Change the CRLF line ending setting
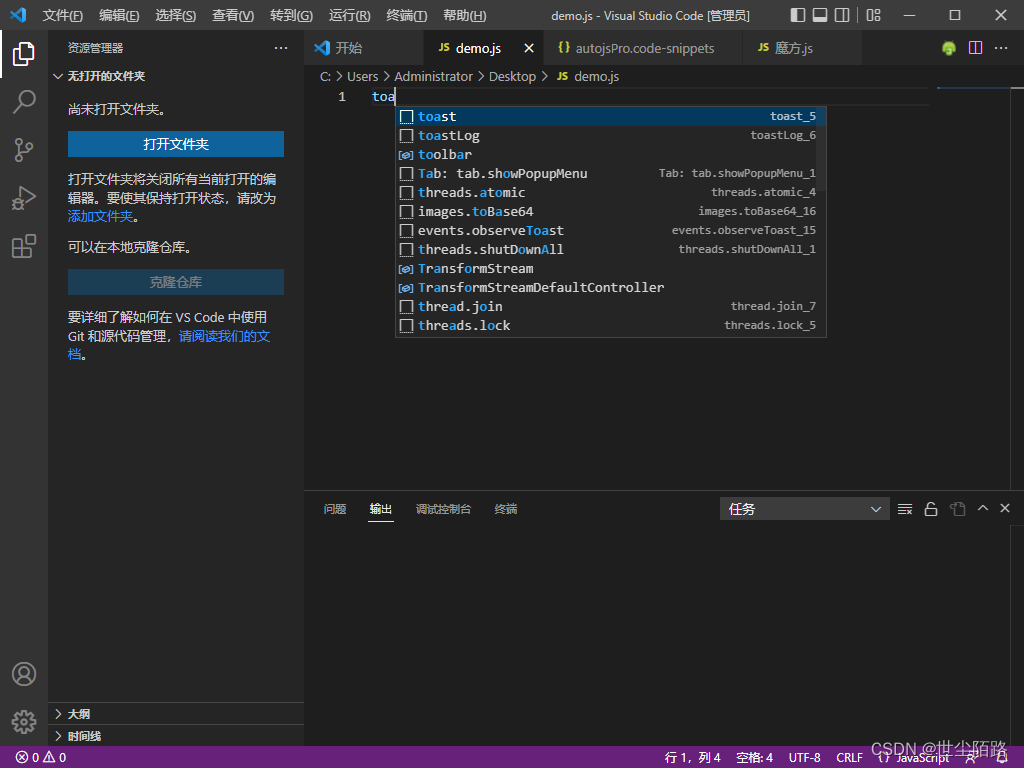The width and height of the screenshot is (1024, 768). [849, 757]
